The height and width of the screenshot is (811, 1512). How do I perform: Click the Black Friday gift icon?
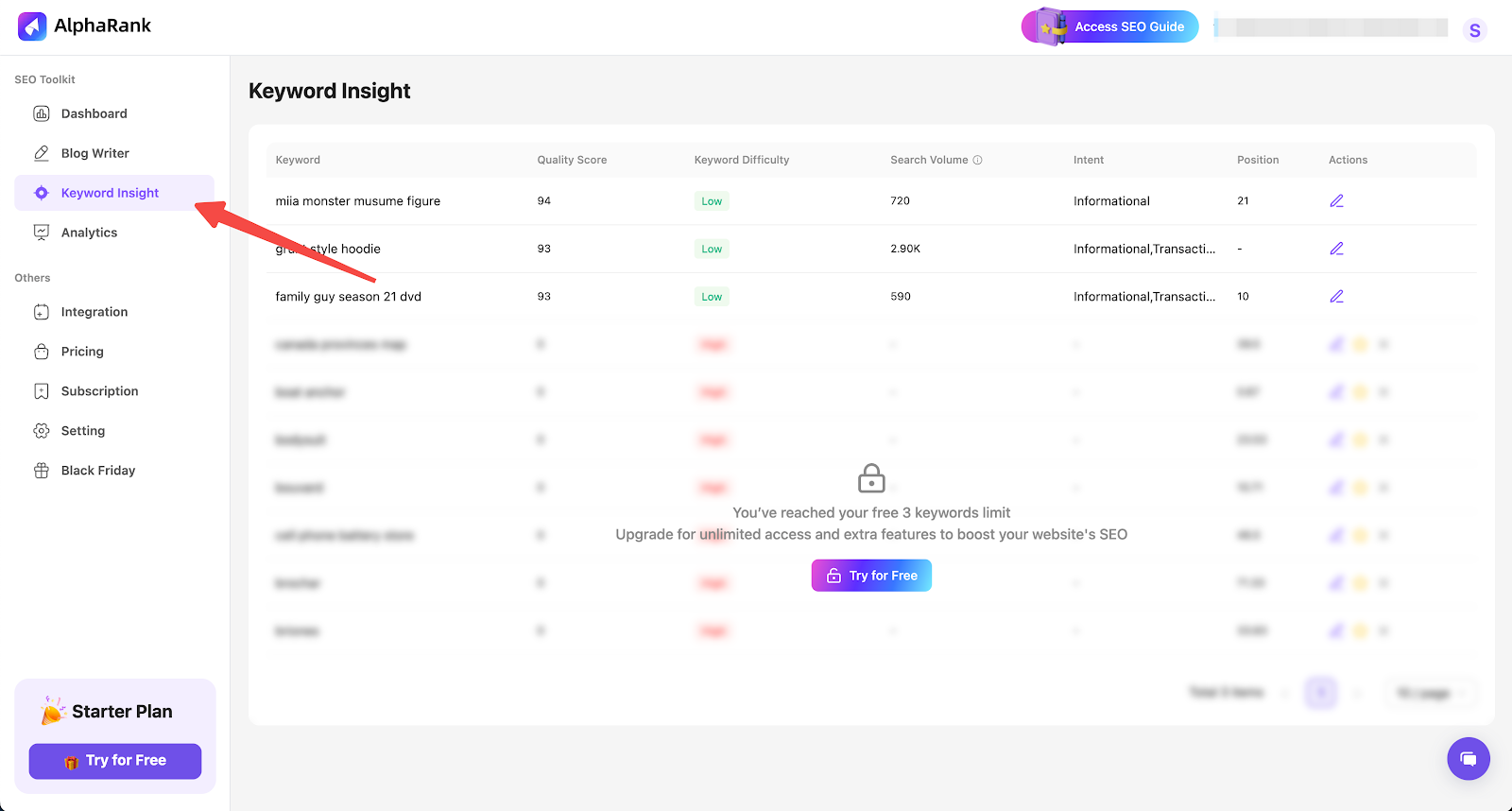coord(42,471)
